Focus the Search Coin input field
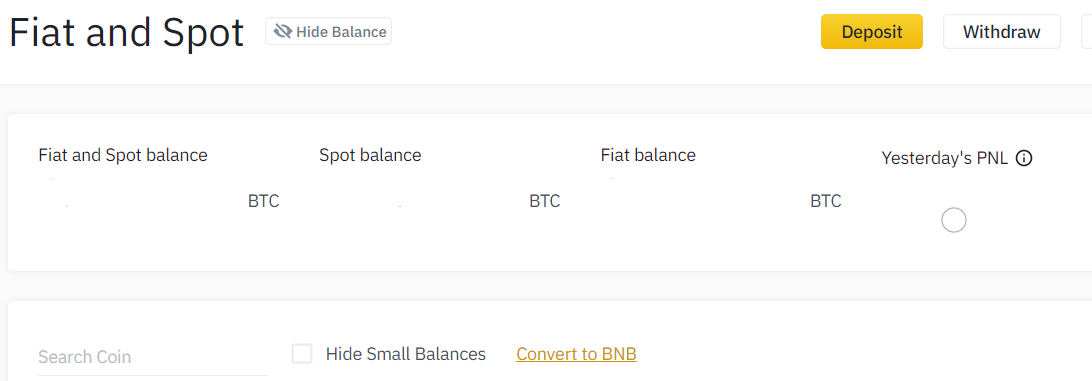Image resolution: width=1092 pixels, height=381 pixels. [x=153, y=357]
